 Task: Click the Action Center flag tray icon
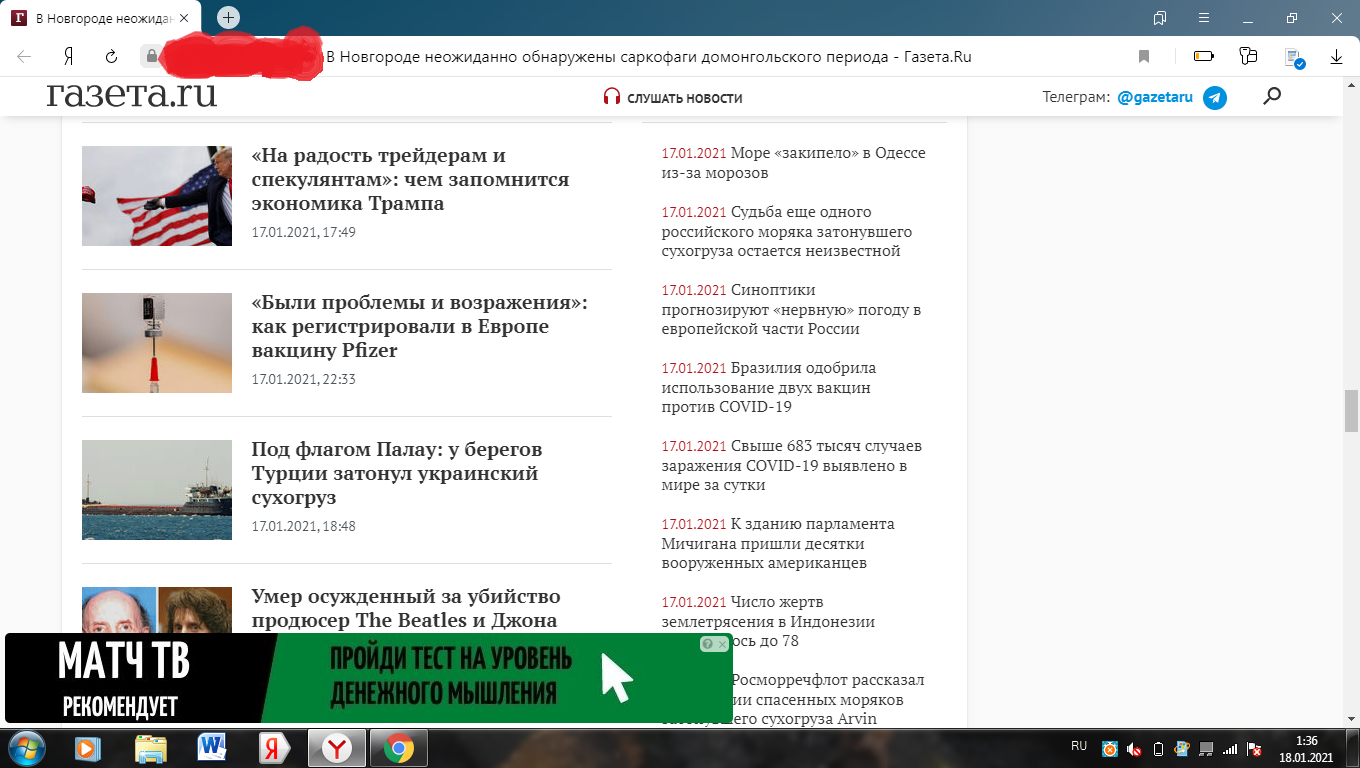[1254, 749]
